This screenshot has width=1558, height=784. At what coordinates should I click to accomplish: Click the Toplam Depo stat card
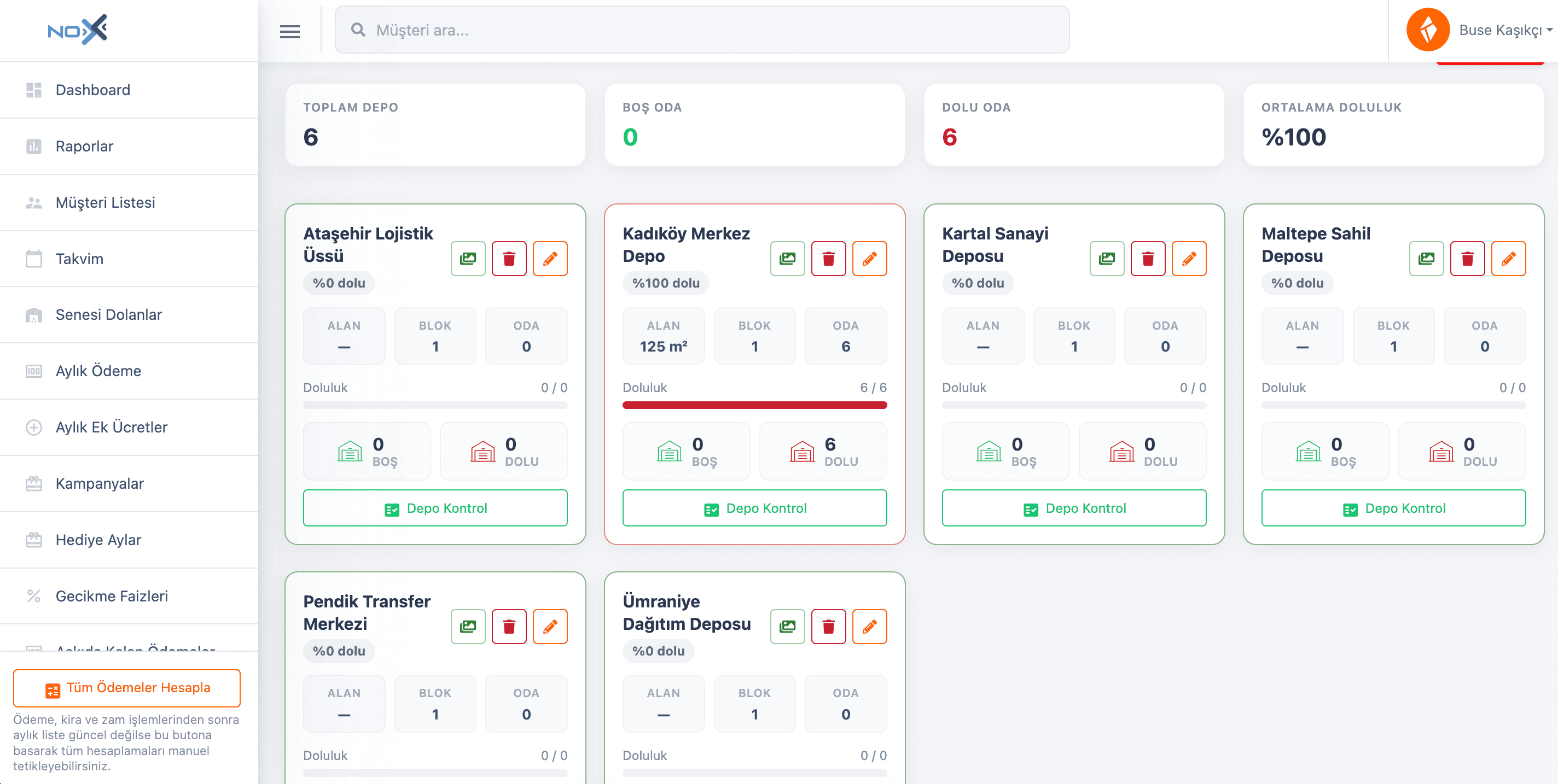[435, 125]
